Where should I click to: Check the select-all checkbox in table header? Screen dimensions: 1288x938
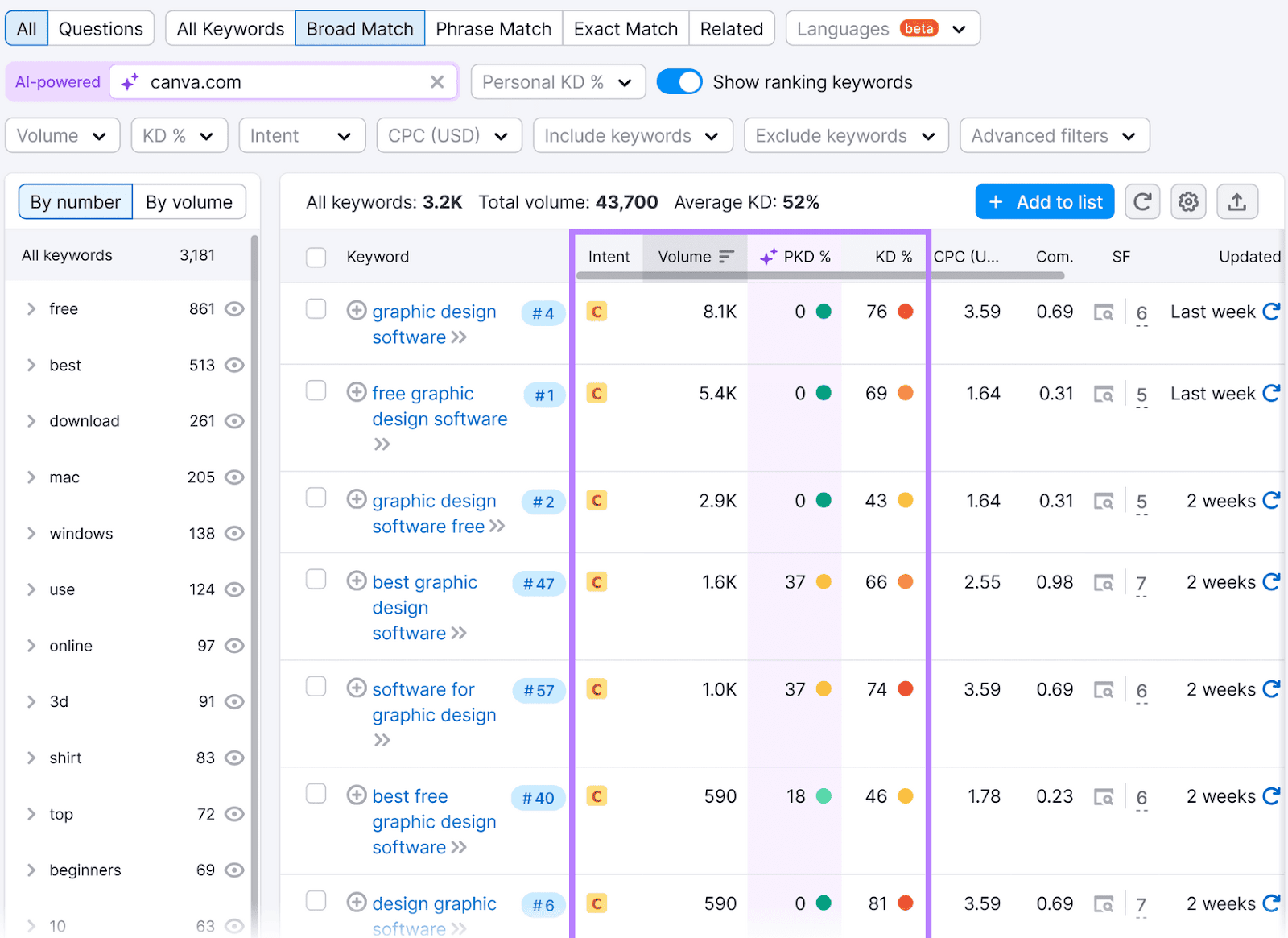tap(316, 256)
